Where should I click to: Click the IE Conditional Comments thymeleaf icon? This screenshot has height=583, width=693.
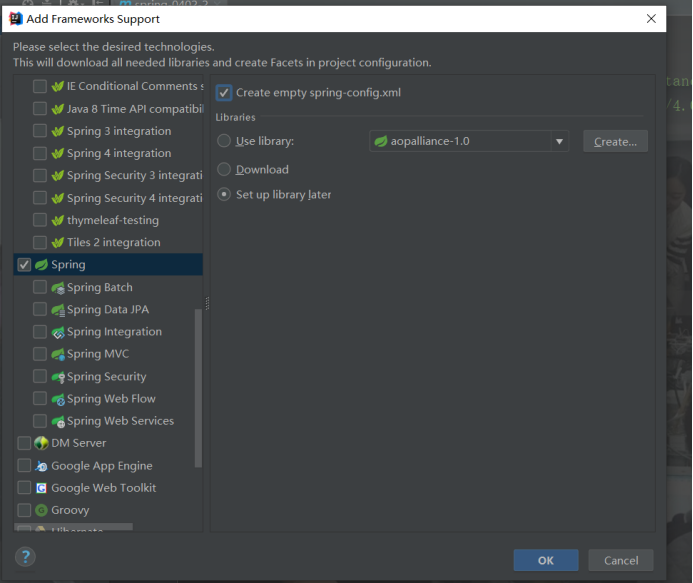[57, 86]
